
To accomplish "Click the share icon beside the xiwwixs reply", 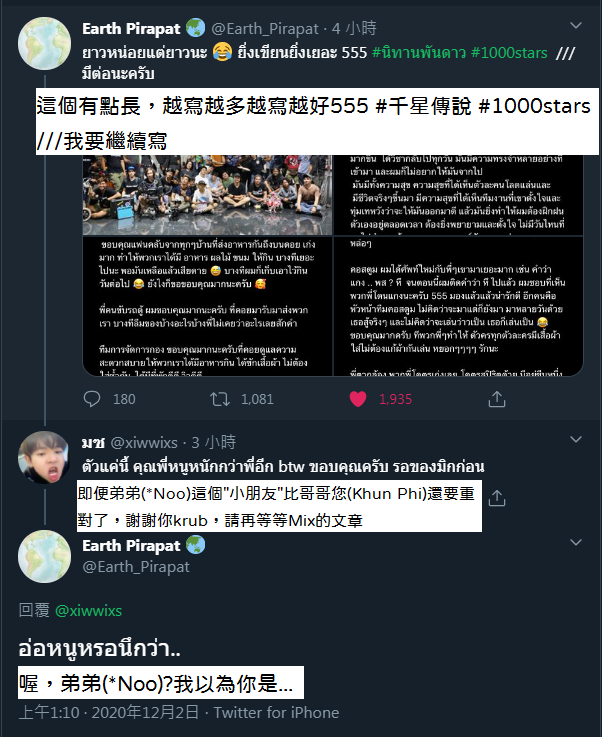I will [x=497, y=498].
